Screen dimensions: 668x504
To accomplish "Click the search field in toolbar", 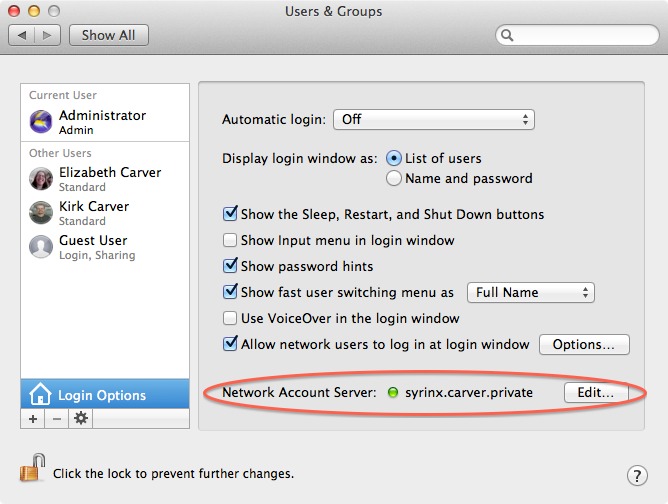I will click(x=580, y=35).
